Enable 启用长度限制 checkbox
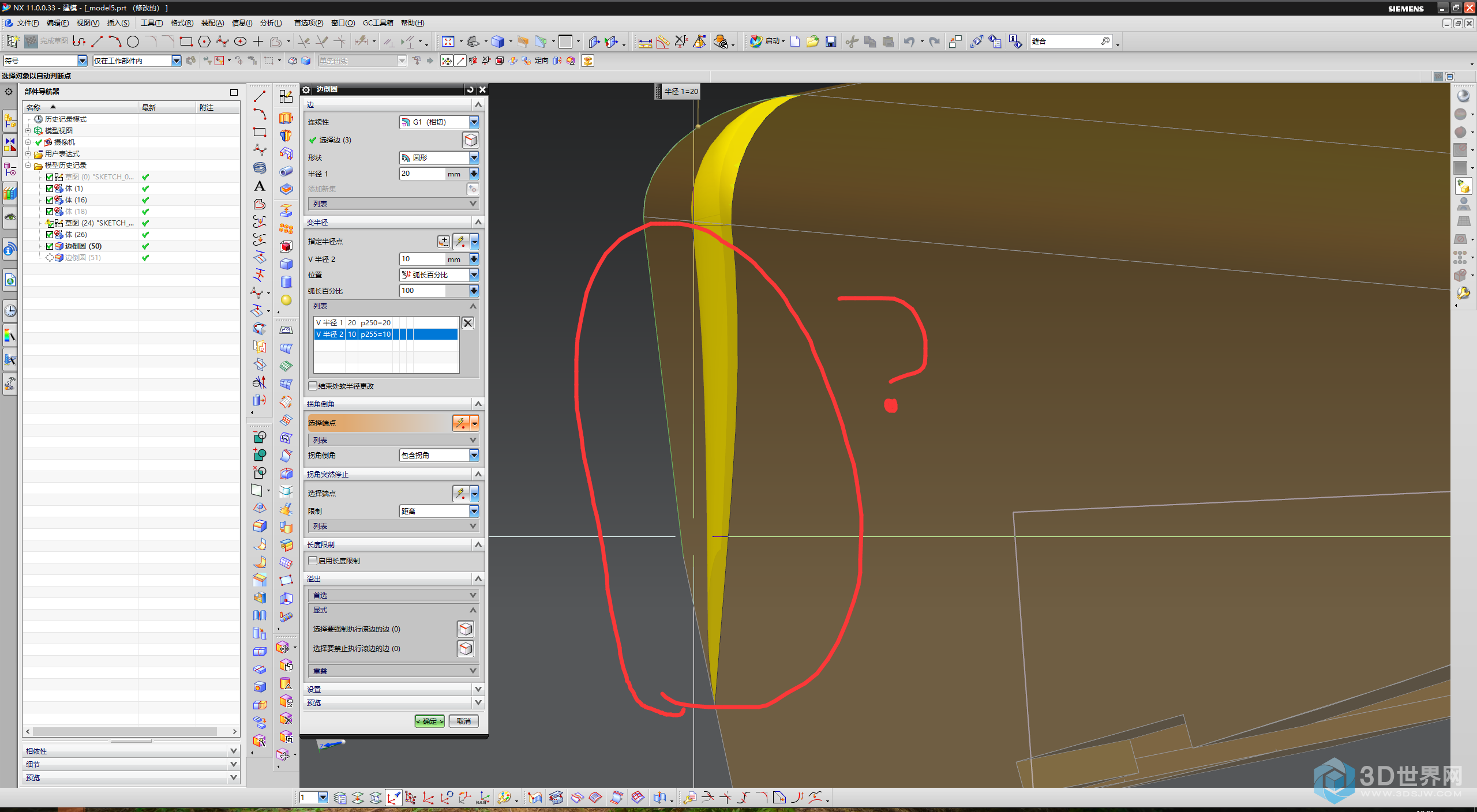This screenshot has height=812, width=1477. pyautogui.click(x=313, y=561)
